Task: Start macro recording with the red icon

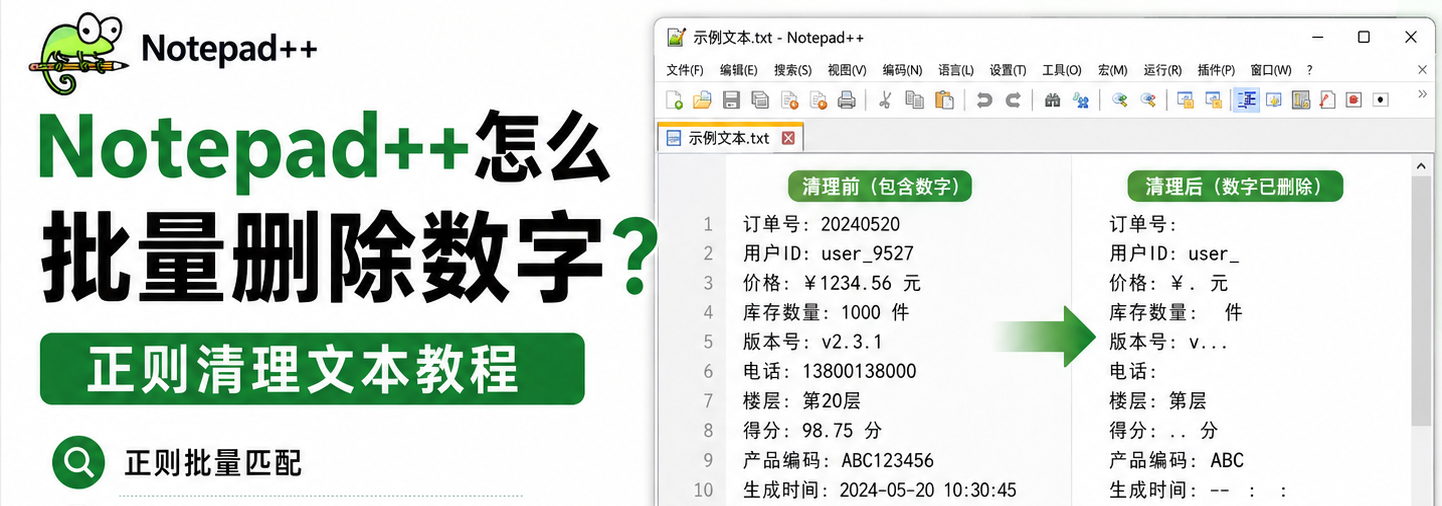Action: [x=1355, y=99]
